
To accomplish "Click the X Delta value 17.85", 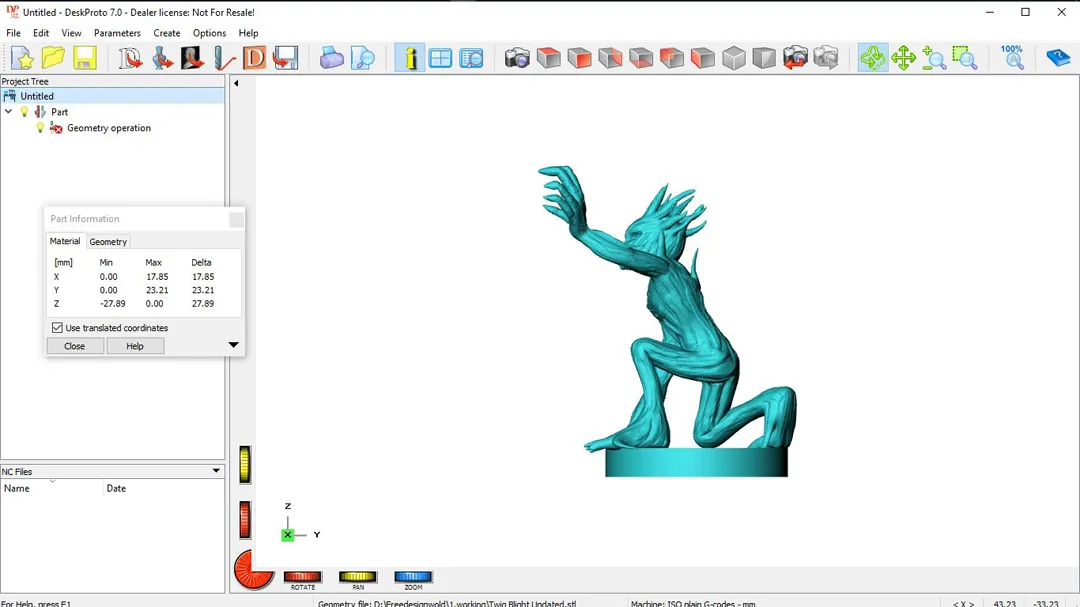I will [202, 276].
